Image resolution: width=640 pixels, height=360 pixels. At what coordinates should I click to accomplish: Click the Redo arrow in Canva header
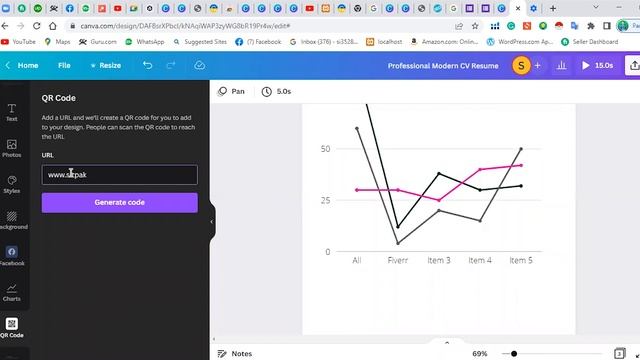click(171, 65)
